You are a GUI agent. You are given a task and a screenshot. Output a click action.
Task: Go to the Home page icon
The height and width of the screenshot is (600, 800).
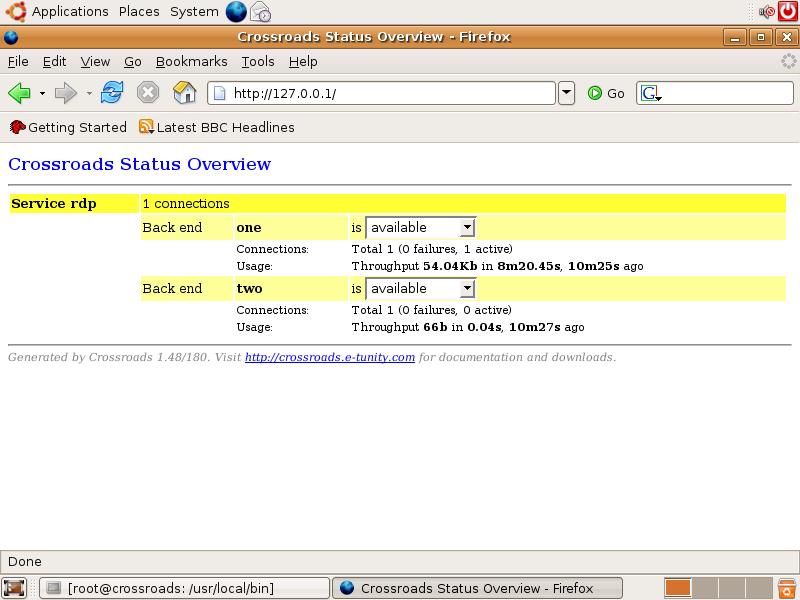[185, 93]
